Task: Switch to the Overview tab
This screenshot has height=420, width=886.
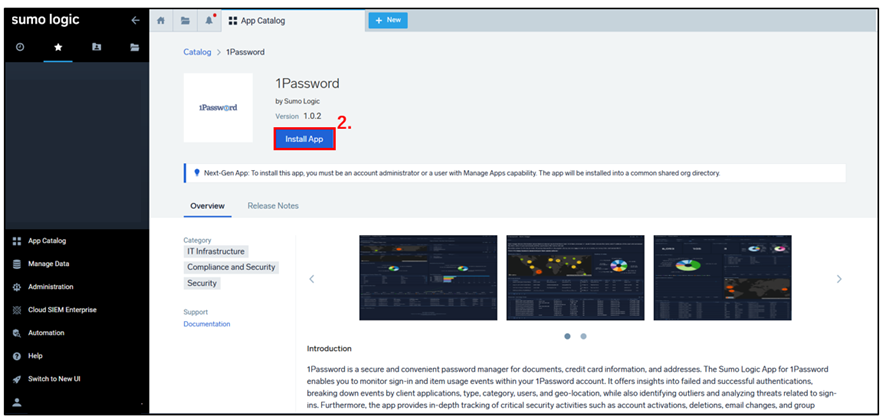Action: point(207,206)
